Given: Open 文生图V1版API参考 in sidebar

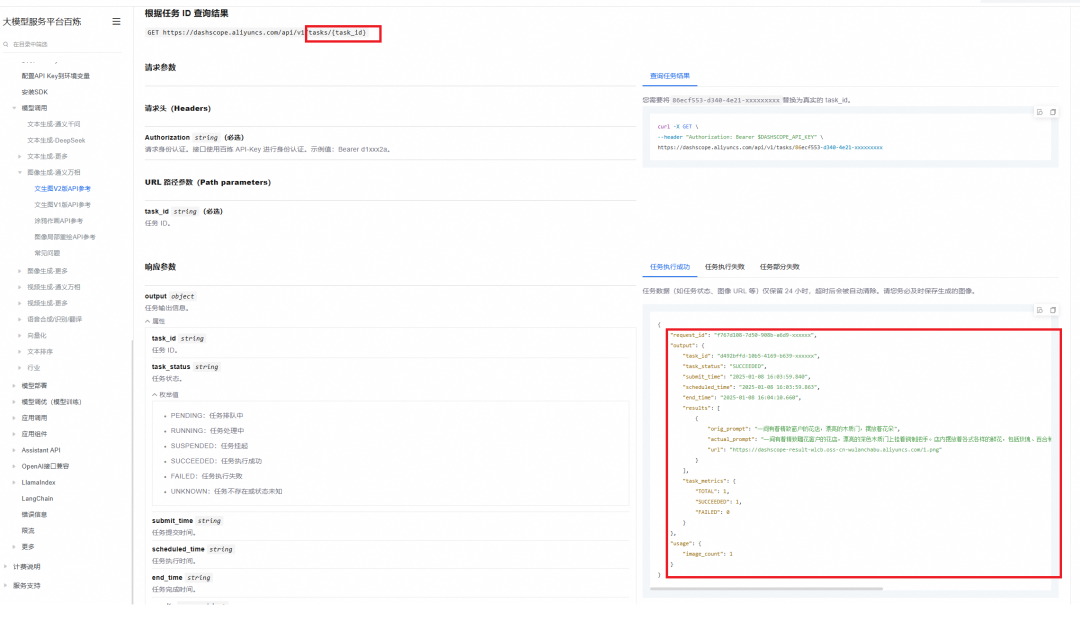Looking at the screenshot, I should tap(63, 205).
